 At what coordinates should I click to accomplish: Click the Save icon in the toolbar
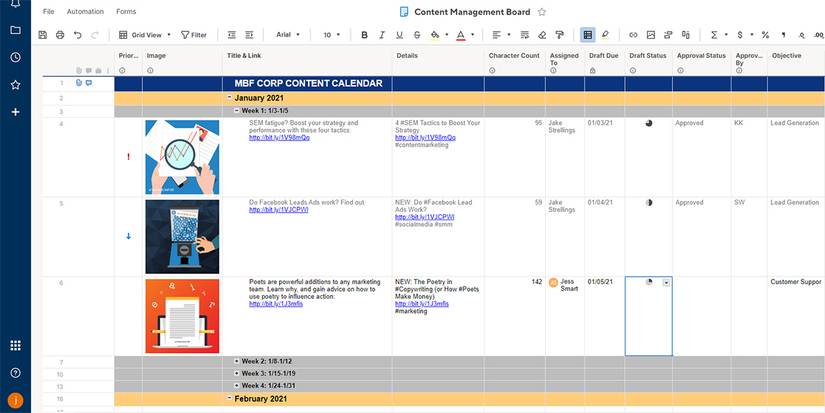coord(43,35)
